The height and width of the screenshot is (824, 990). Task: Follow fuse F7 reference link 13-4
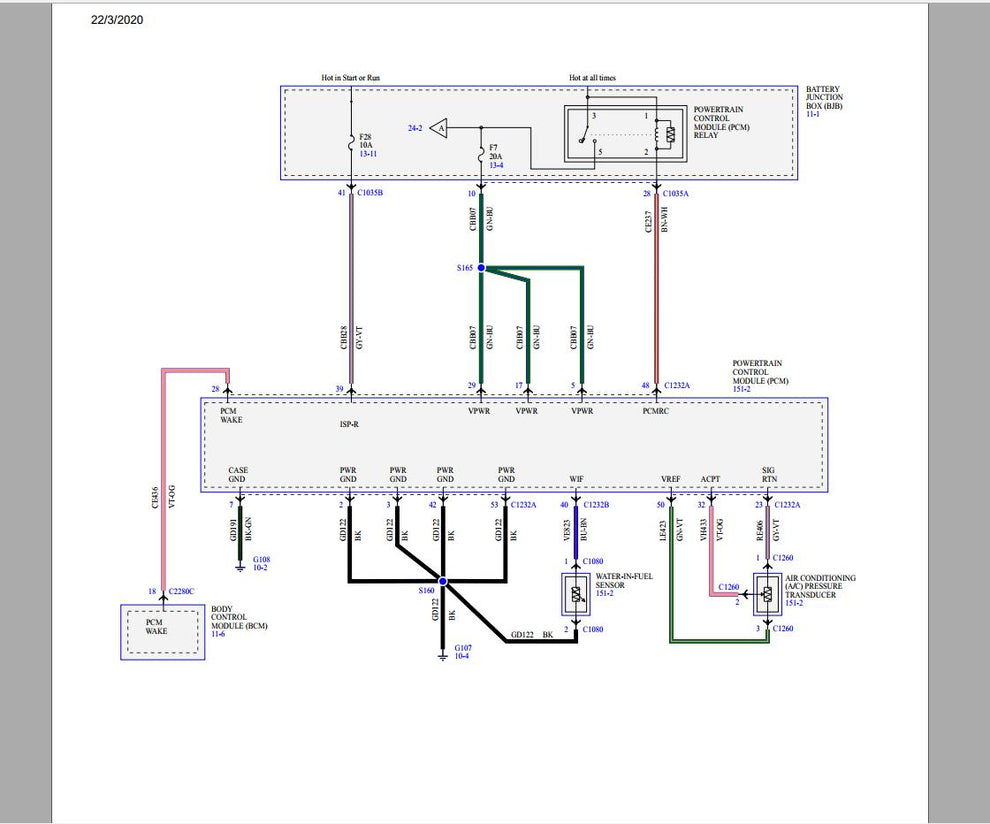pos(496,166)
